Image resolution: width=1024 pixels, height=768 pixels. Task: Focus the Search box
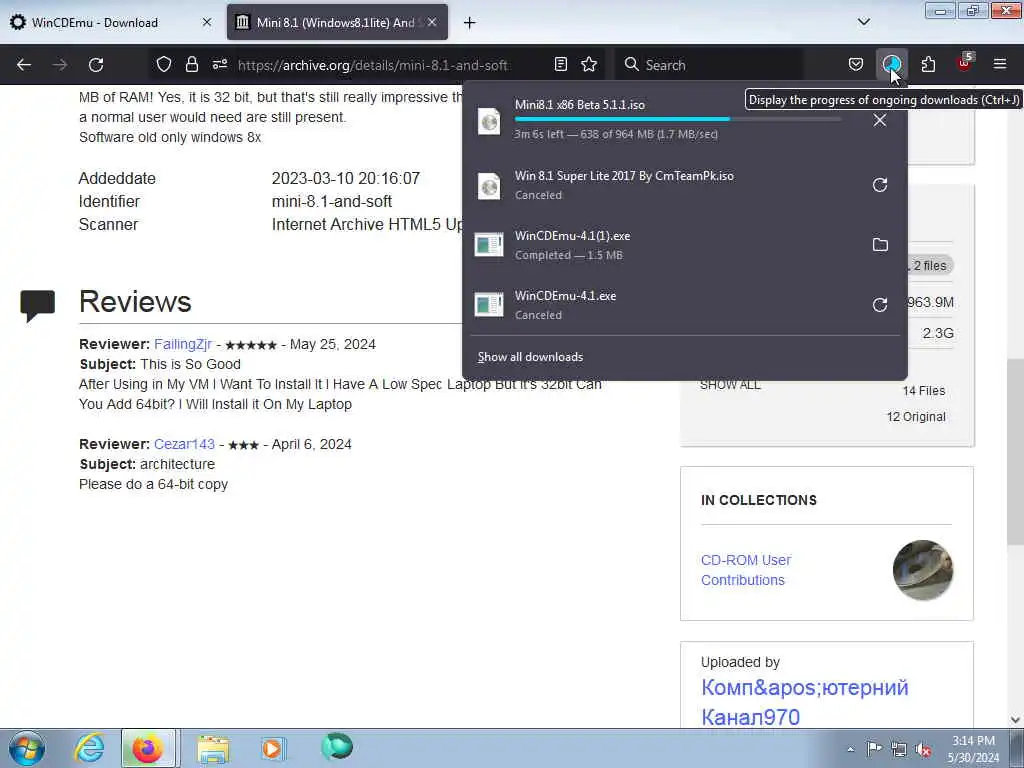pos(709,65)
